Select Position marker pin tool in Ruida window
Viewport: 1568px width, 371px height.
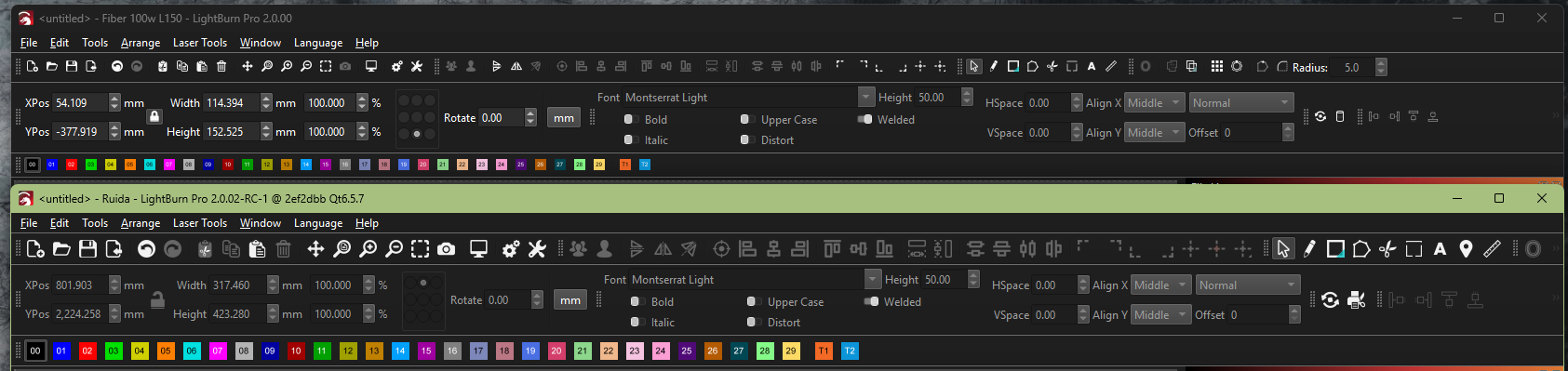tap(1466, 248)
